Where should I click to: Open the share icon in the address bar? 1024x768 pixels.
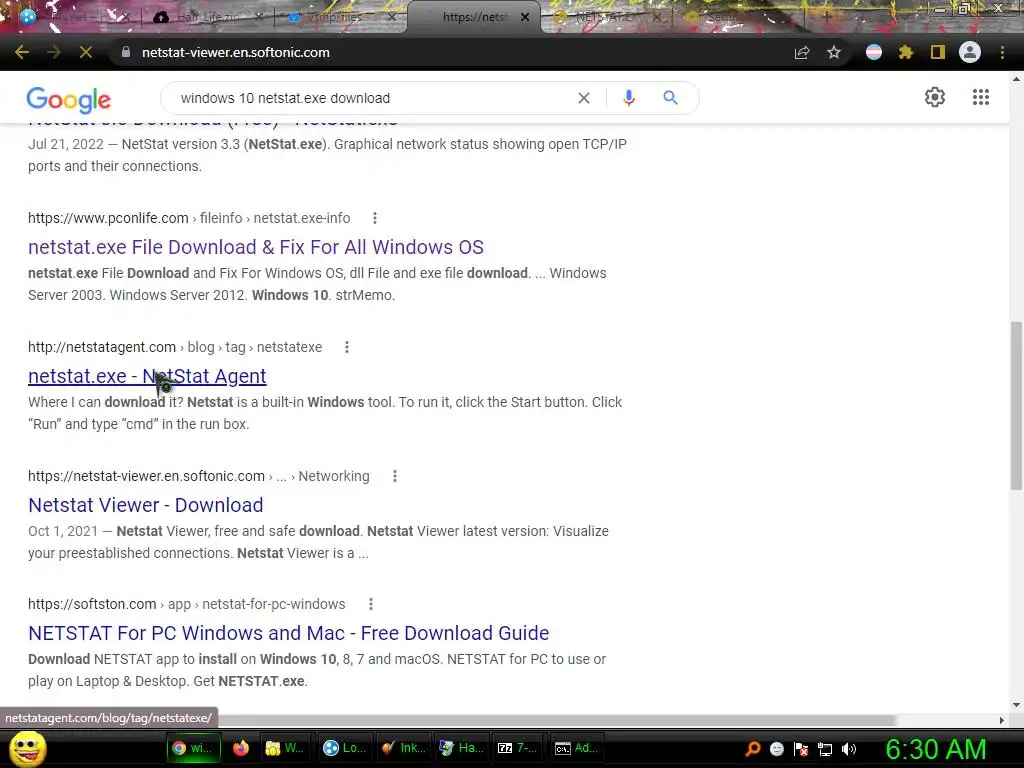(802, 52)
